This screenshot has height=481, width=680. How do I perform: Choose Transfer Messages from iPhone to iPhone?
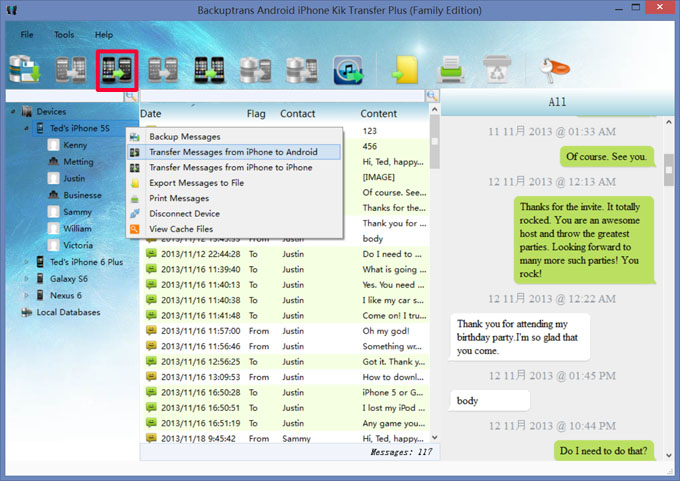click(234, 167)
